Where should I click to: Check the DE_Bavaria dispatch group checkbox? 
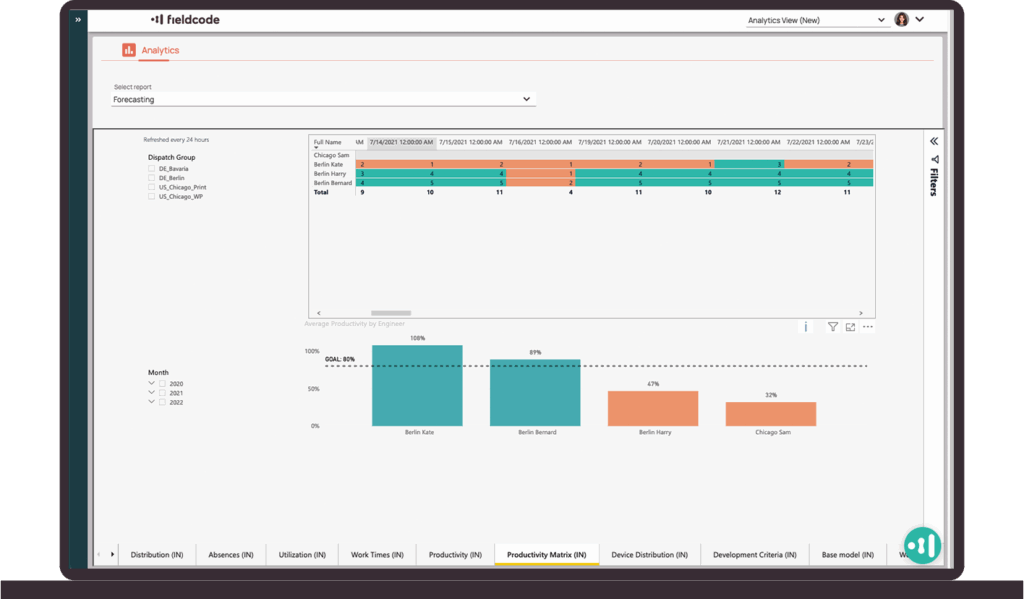(152, 169)
